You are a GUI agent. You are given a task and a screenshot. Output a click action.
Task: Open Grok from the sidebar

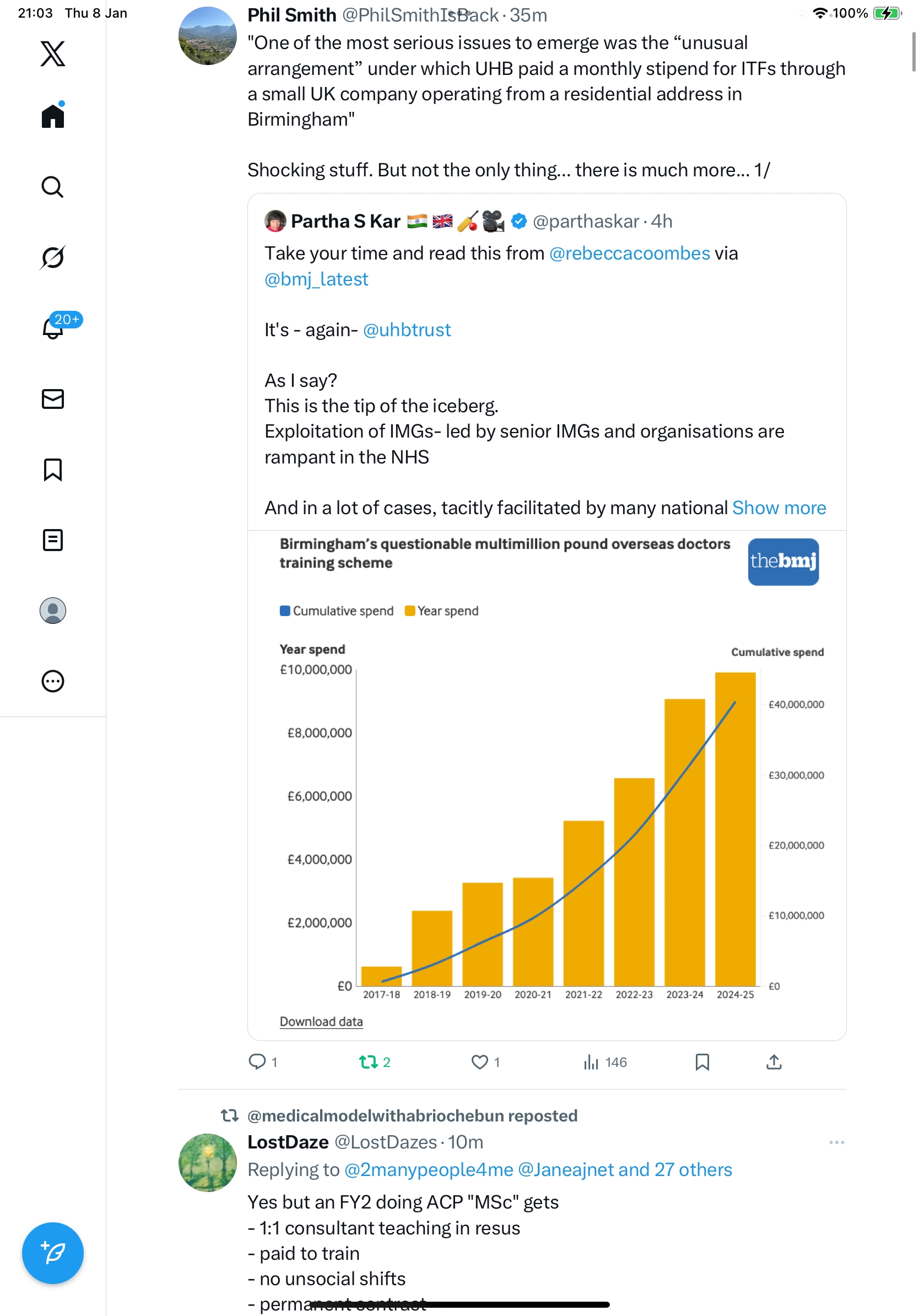click(x=53, y=257)
